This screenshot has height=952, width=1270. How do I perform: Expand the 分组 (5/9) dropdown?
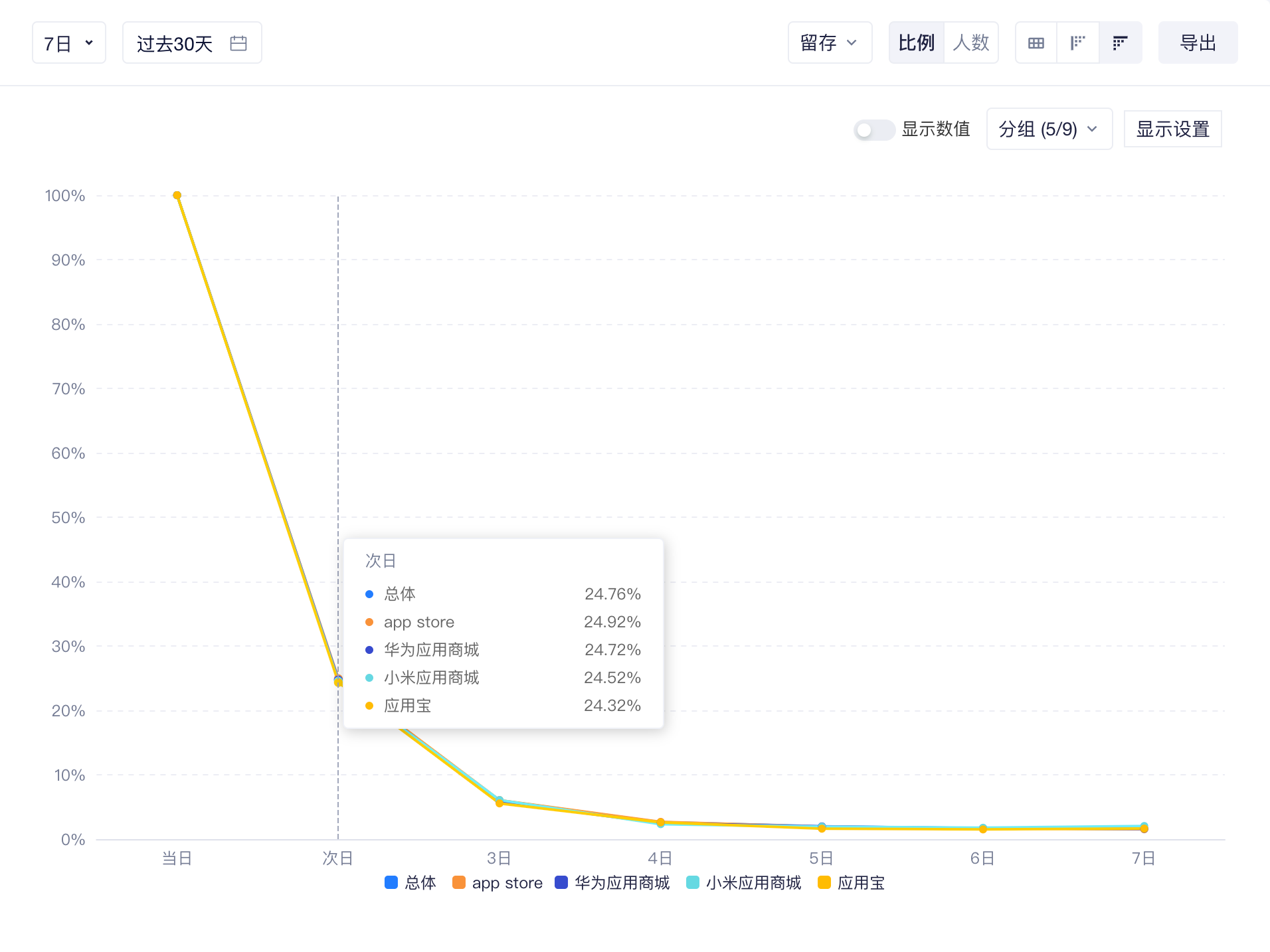[x=1049, y=129]
